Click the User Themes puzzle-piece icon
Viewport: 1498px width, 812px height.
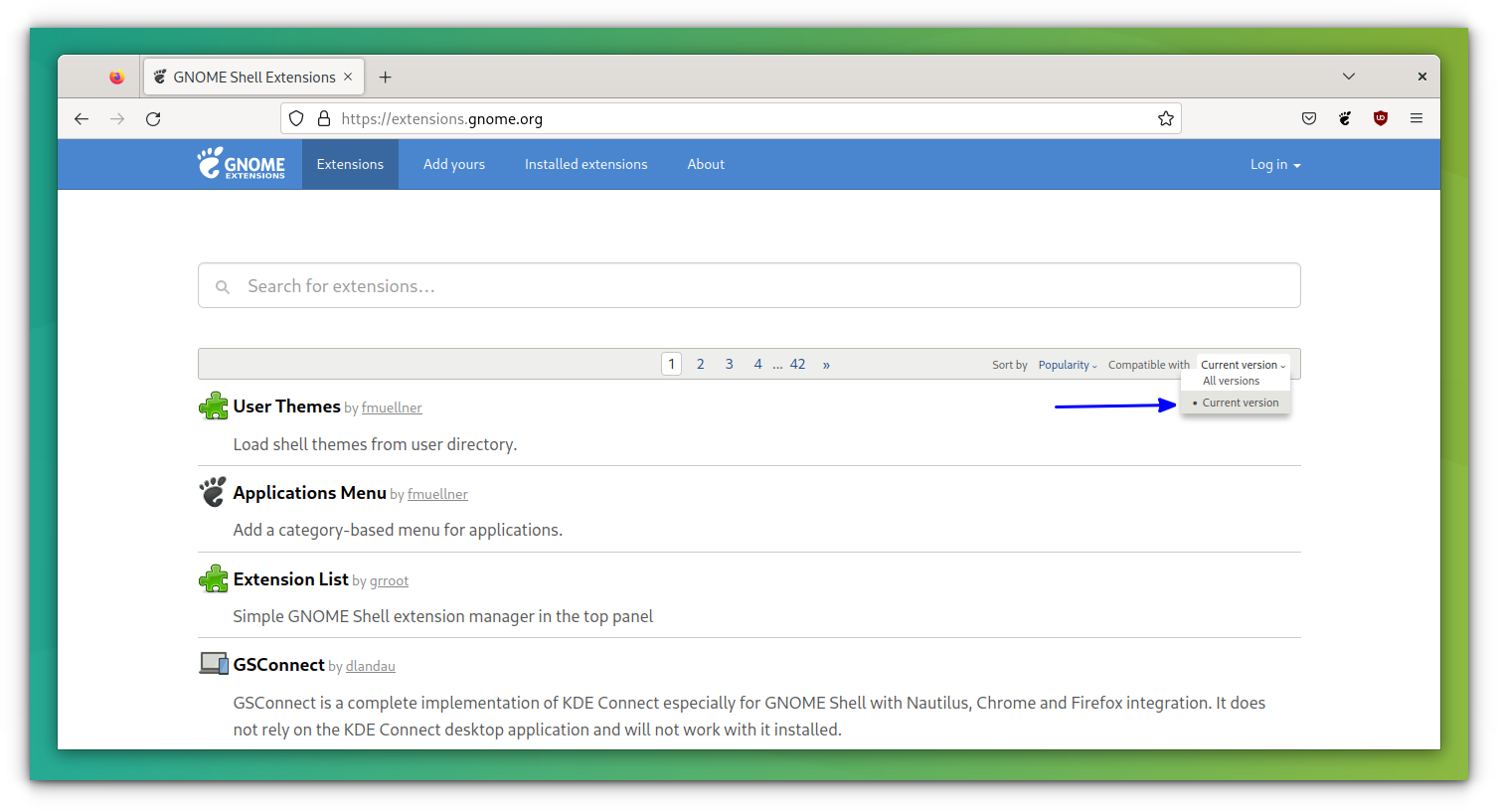tap(213, 405)
